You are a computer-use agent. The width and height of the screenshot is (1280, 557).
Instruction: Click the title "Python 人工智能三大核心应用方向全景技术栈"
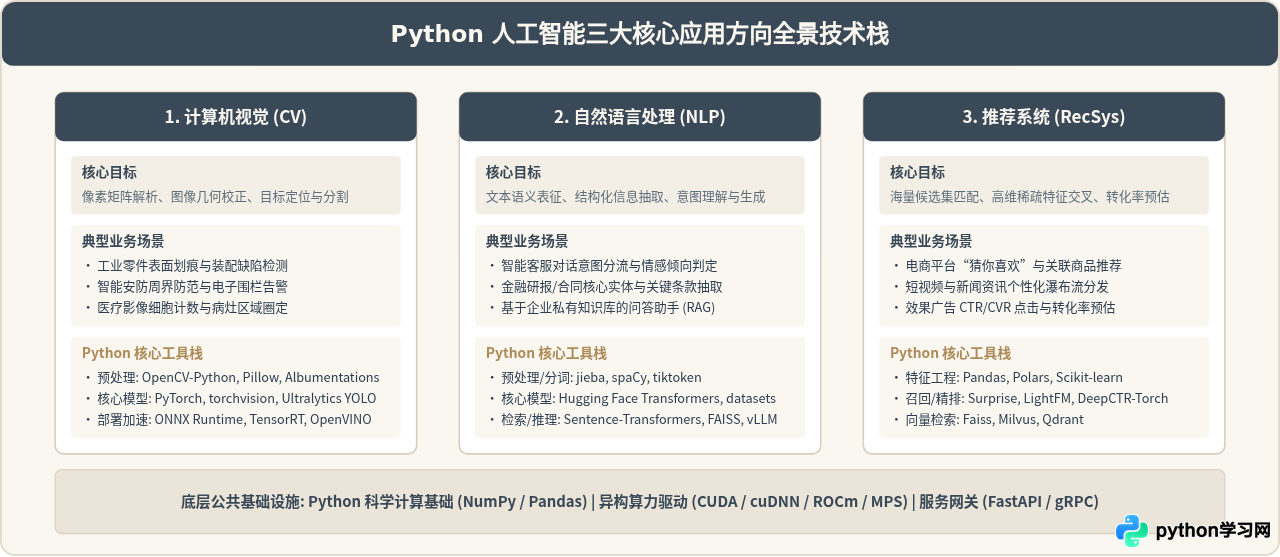640,34
